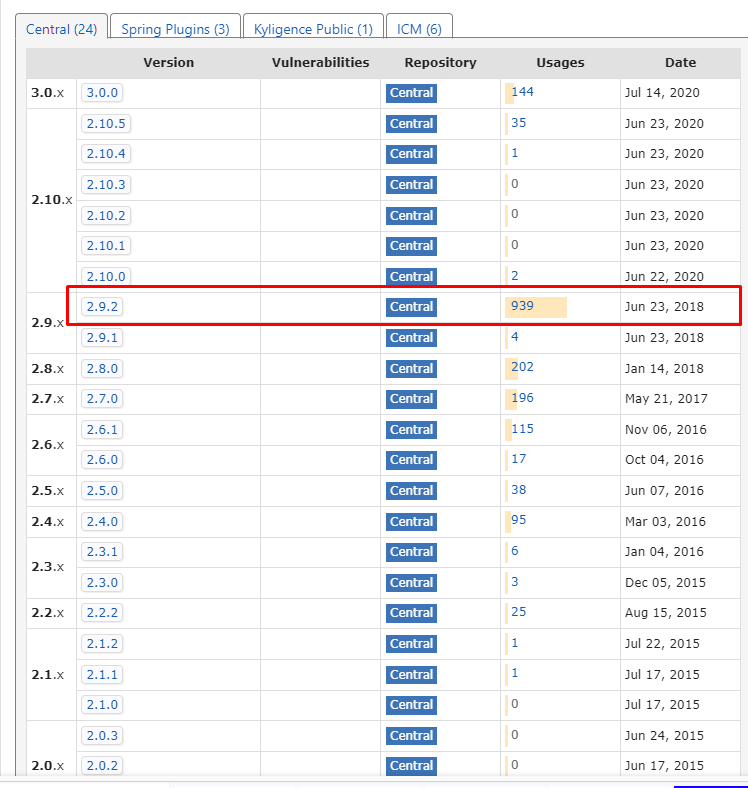748x788 pixels.
Task: Open version 2.6.1 link
Action: [102, 430]
